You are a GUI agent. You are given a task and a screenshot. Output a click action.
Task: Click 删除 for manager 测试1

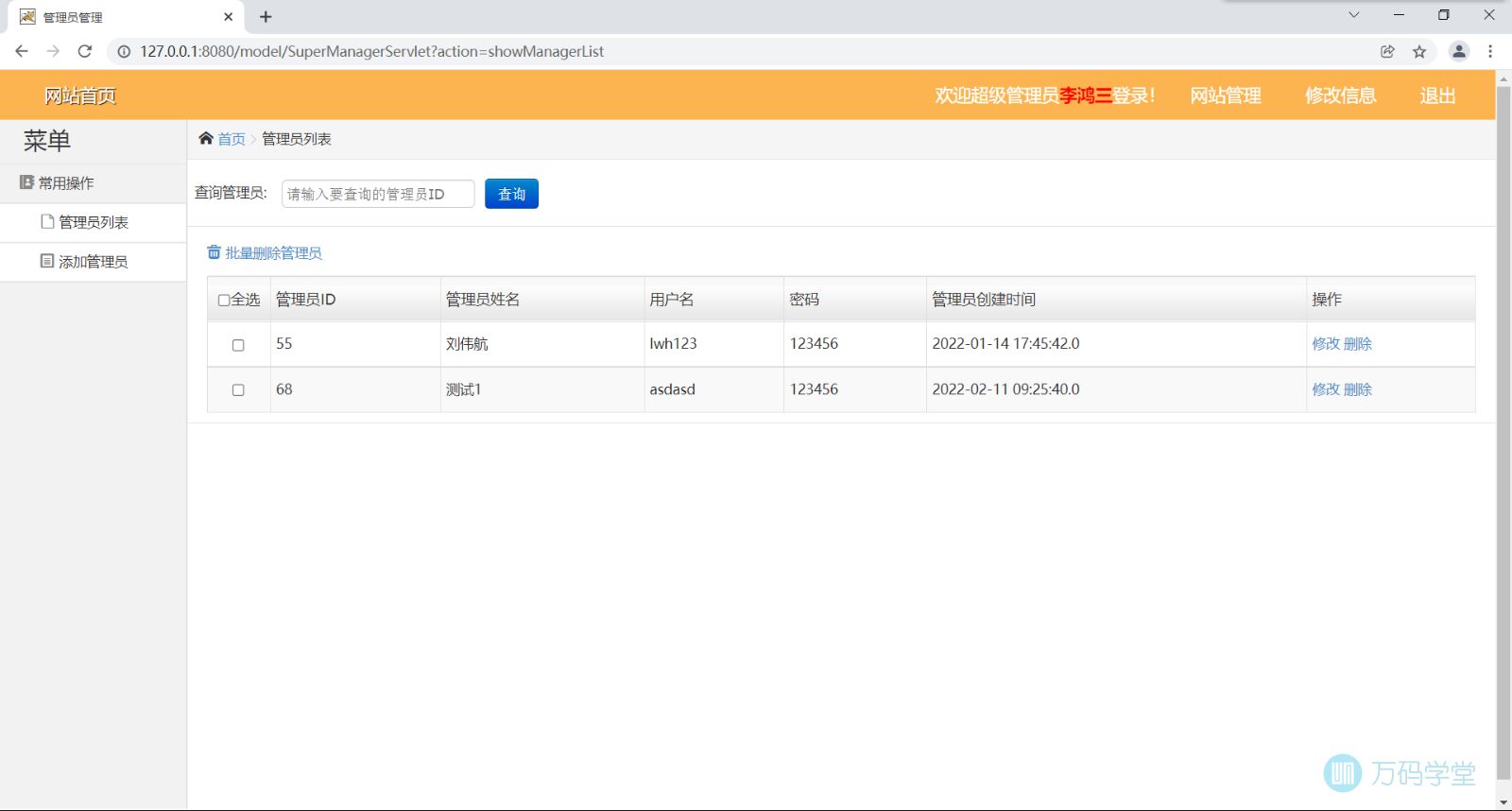[1358, 389]
